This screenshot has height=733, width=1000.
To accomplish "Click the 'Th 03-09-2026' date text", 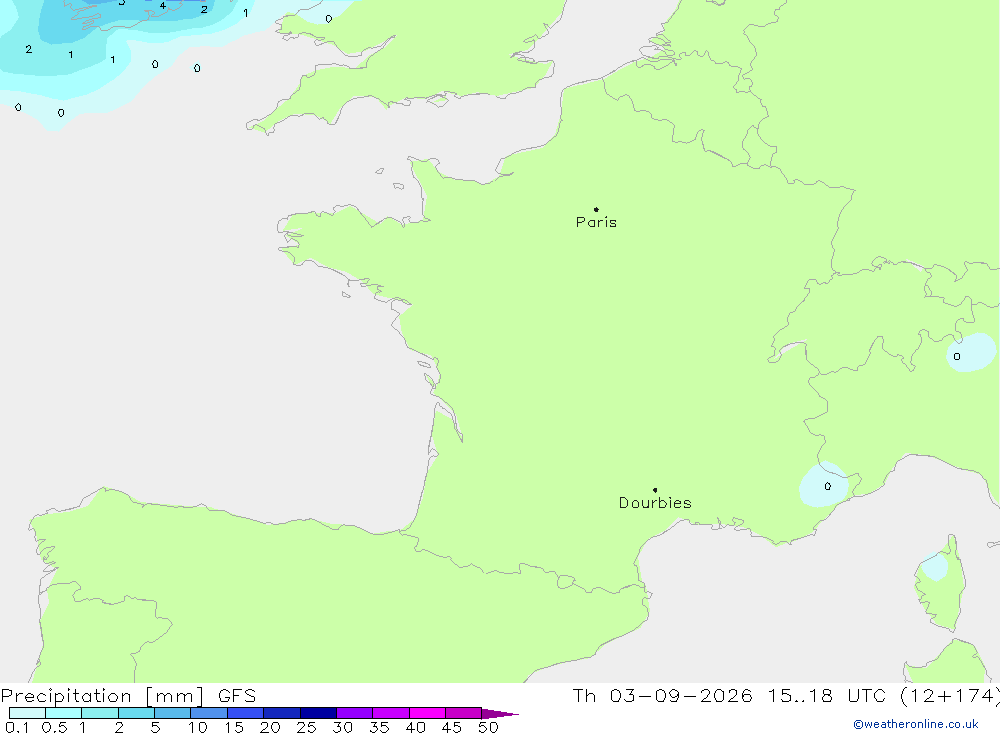I will (x=662, y=696).
